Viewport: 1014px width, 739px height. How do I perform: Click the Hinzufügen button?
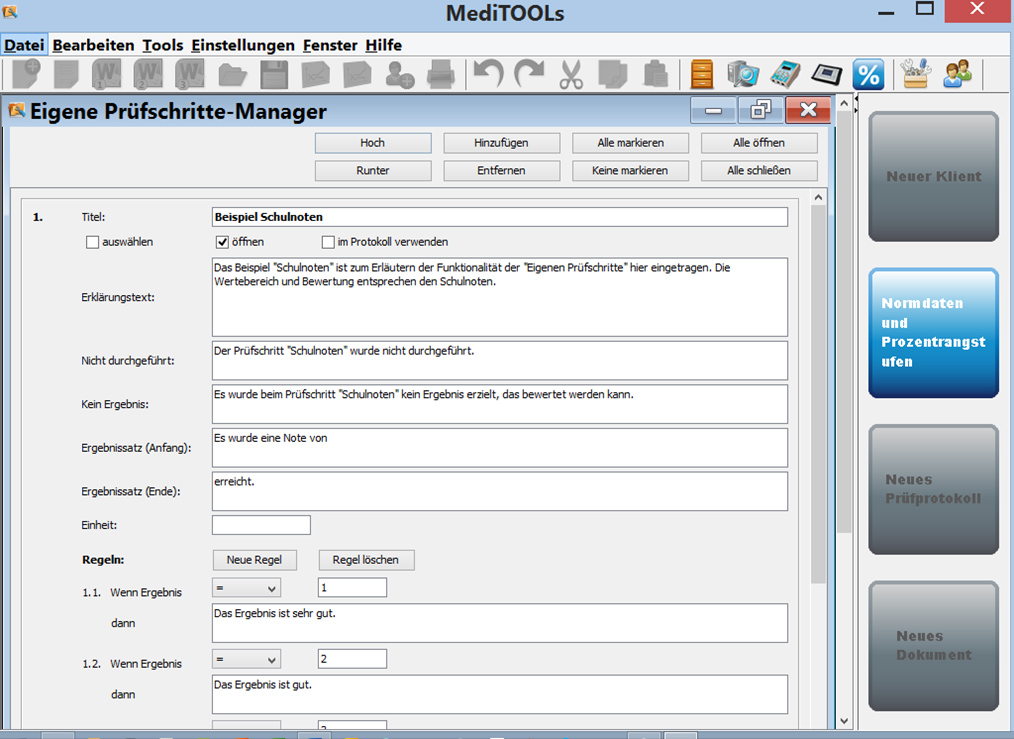501,143
